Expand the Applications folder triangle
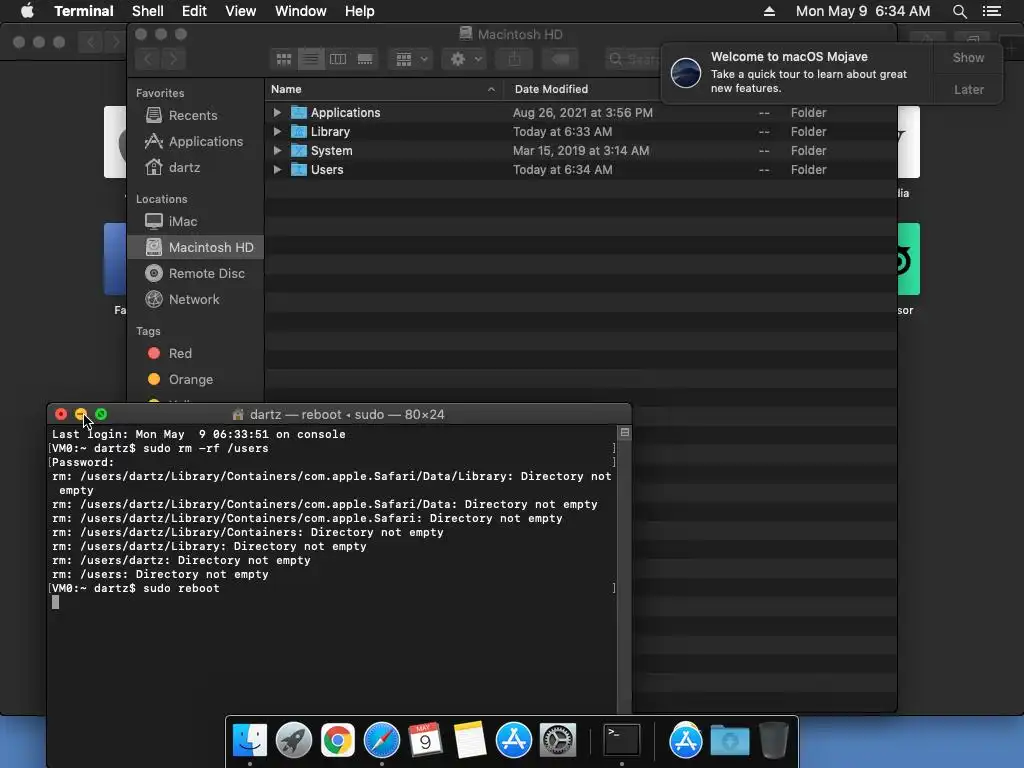Image resolution: width=1024 pixels, height=768 pixels. click(277, 112)
